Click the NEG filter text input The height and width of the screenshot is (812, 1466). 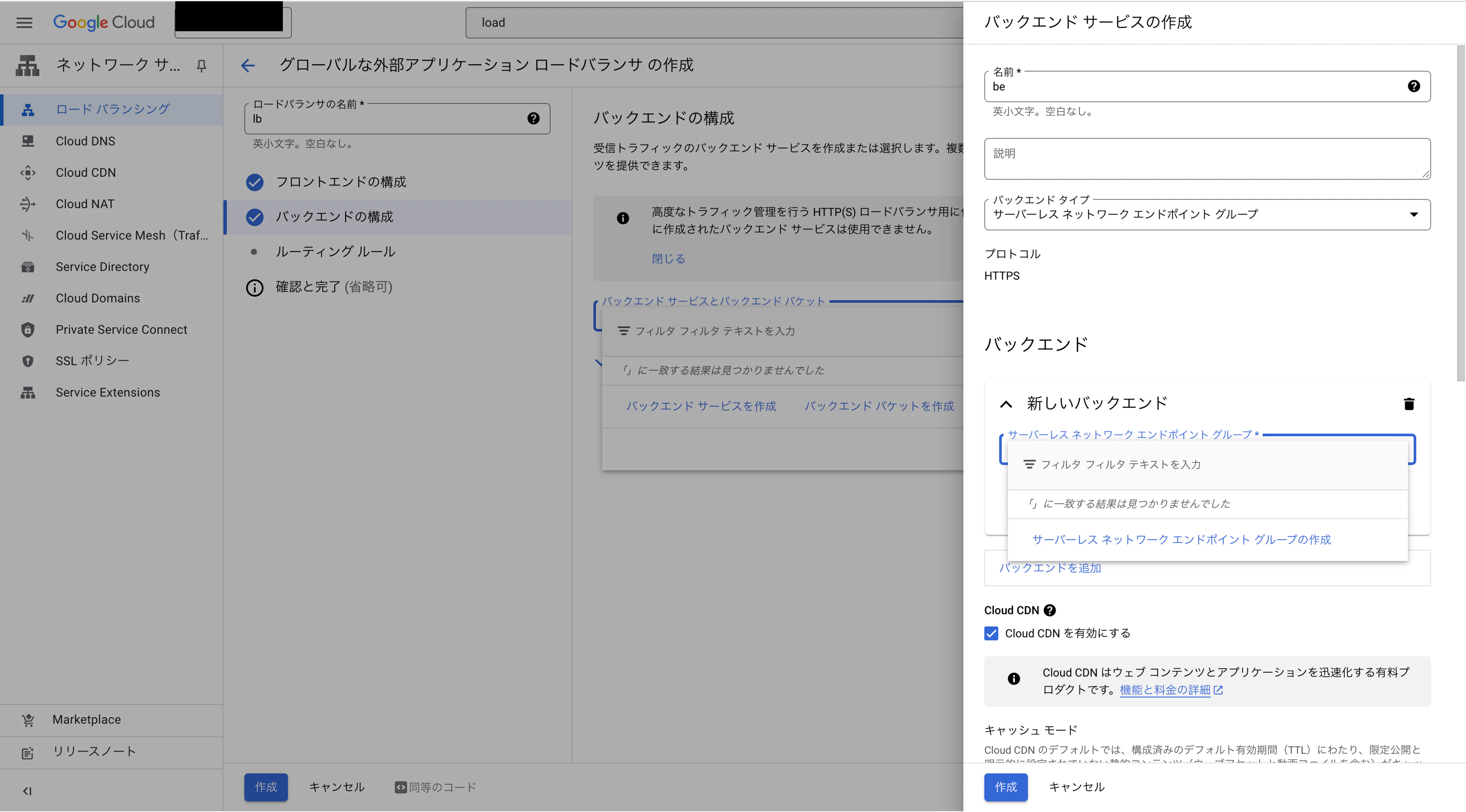pos(1218,465)
